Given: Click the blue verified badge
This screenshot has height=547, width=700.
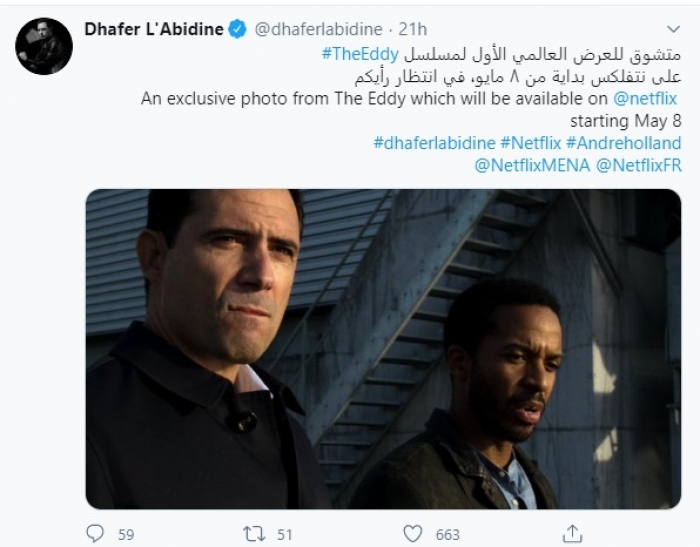Looking at the screenshot, I should coord(238,29).
